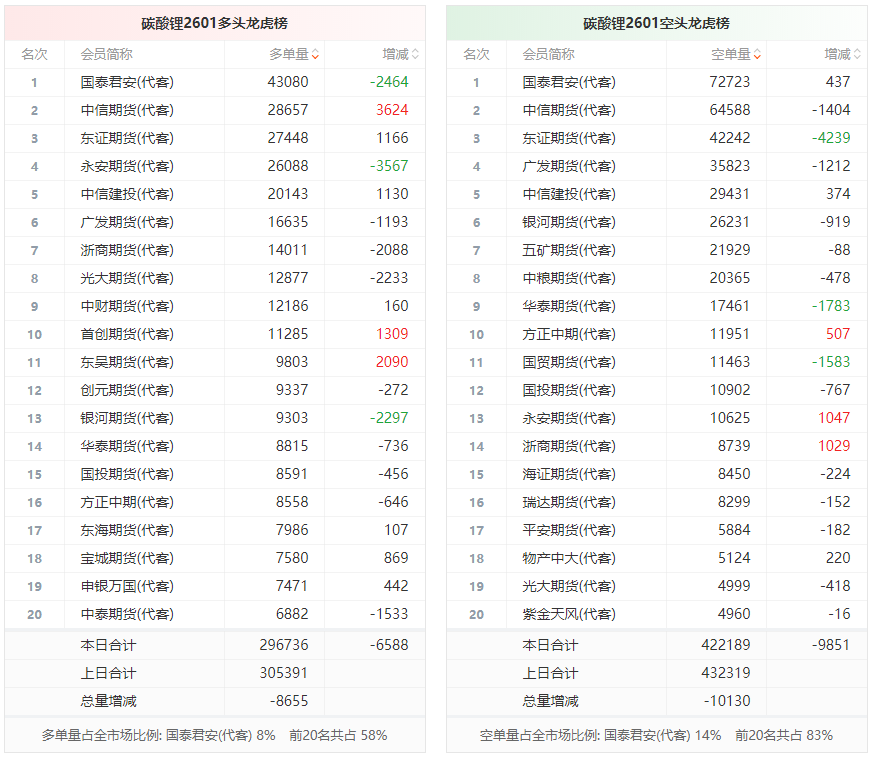Click 空单量 column header

[730, 55]
